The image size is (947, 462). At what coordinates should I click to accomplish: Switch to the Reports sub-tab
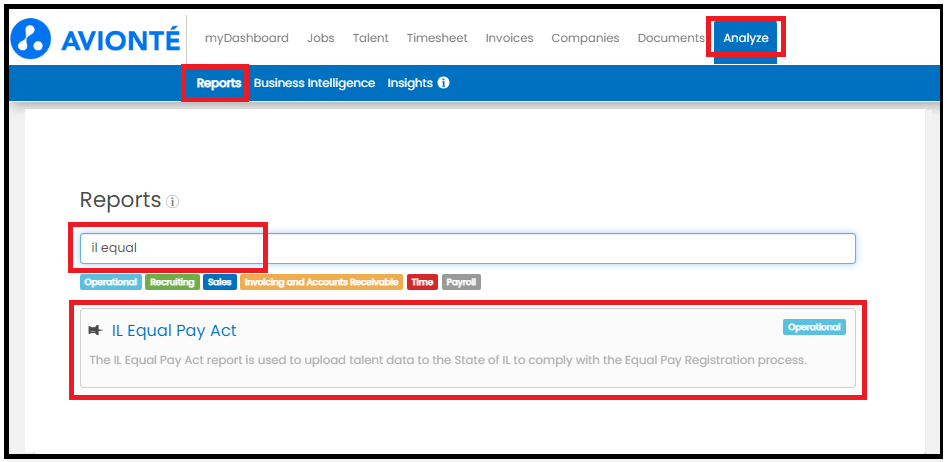[x=219, y=83]
